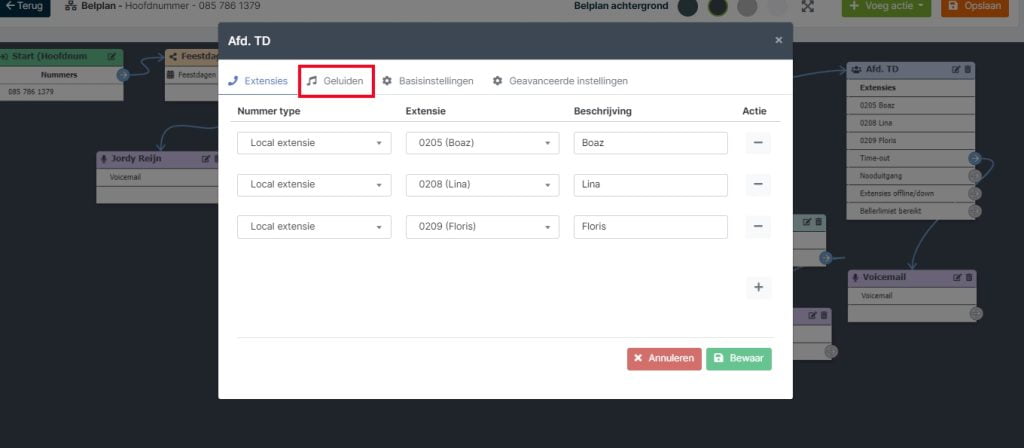Edit the Start (Hoofdnummer) node

pyautogui.click(x=112, y=57)
